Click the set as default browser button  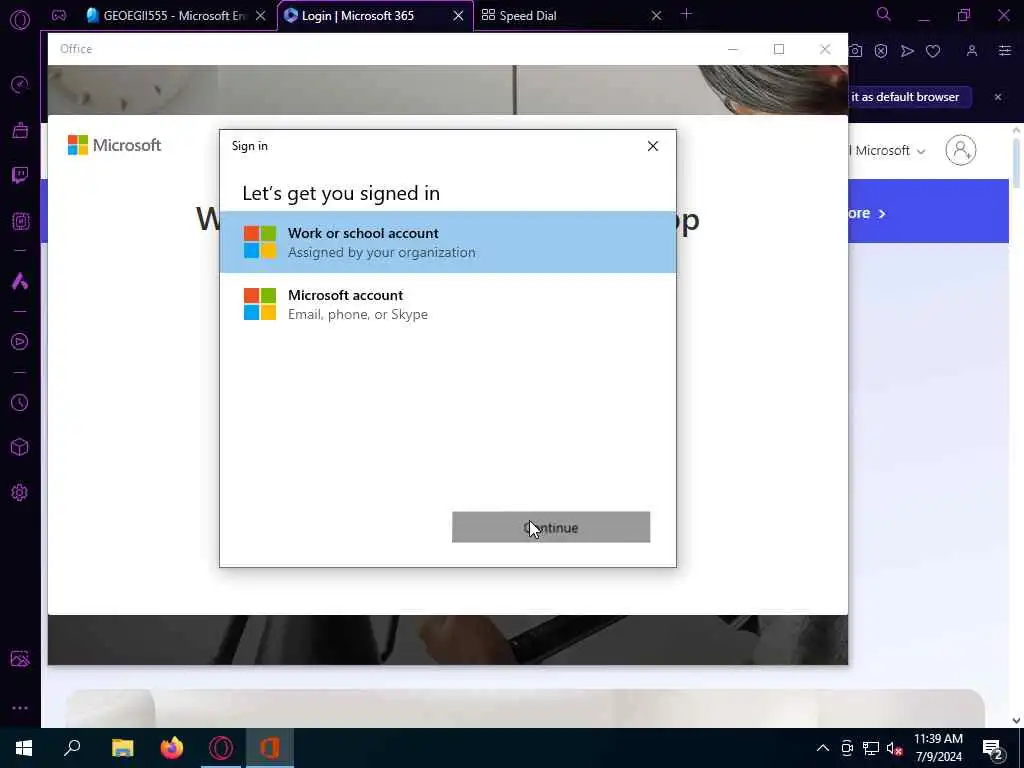click(x=909, y=97)
